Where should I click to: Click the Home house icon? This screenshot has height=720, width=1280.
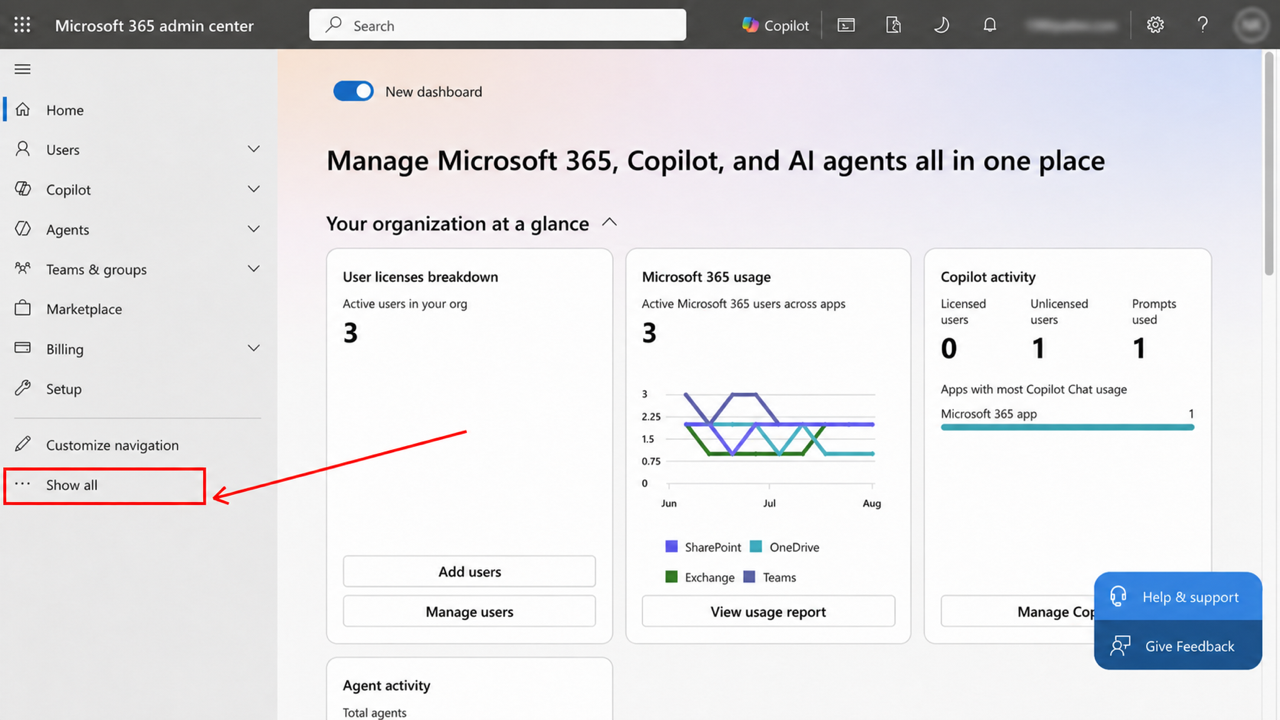(23, 110)
